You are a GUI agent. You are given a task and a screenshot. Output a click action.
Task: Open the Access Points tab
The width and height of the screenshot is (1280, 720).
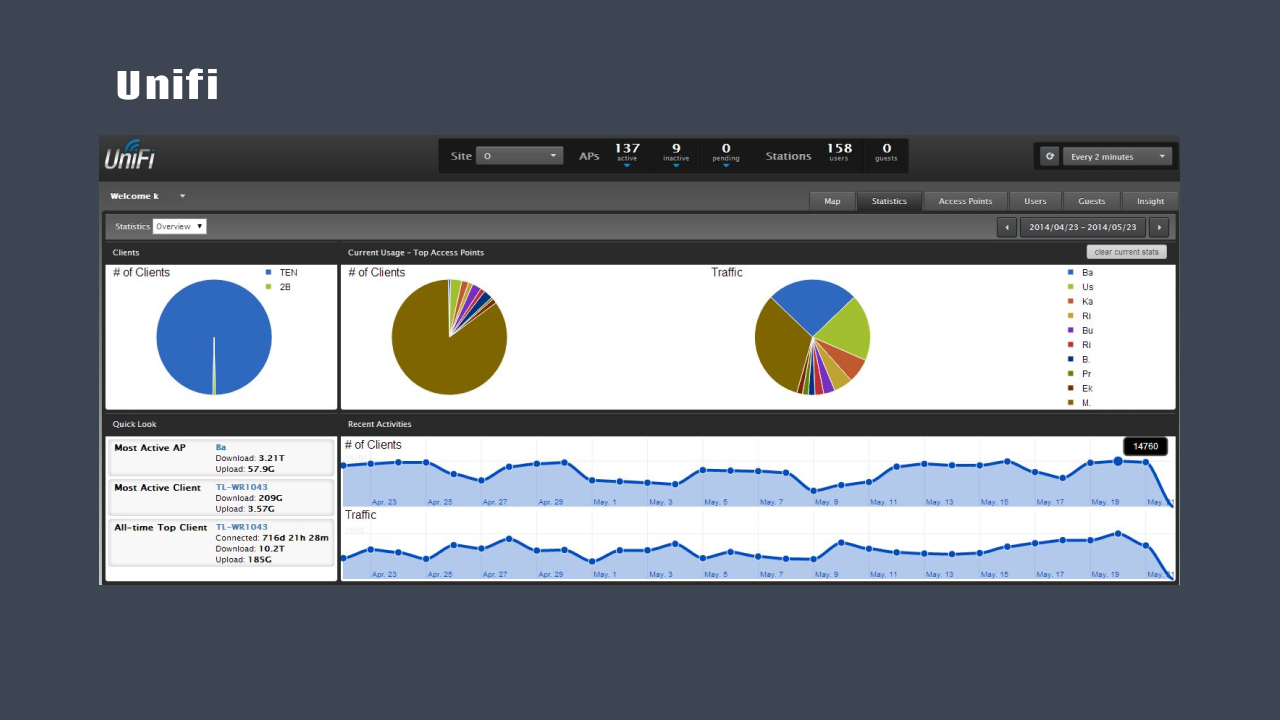pyautogui.click(x=965, y=201)
